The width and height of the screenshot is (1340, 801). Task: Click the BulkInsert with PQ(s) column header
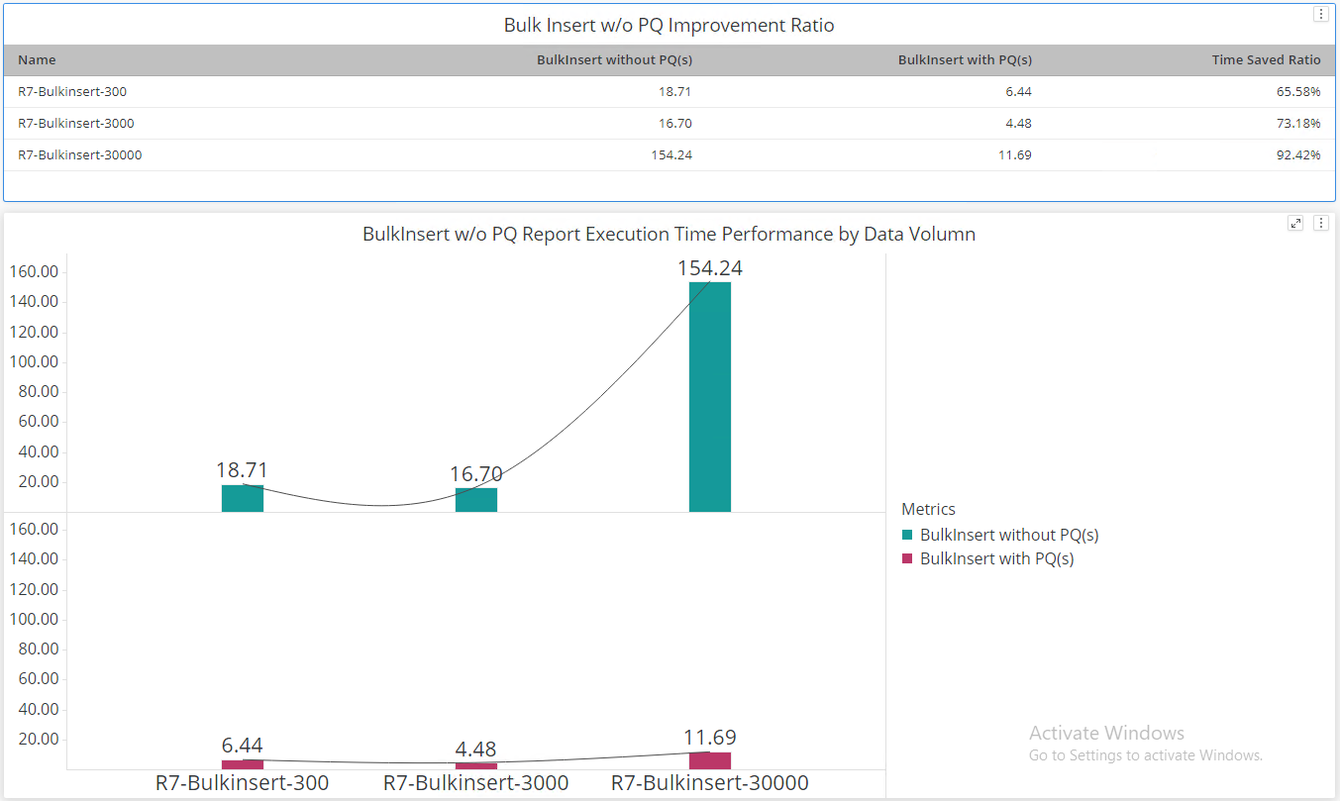(964, 60)
